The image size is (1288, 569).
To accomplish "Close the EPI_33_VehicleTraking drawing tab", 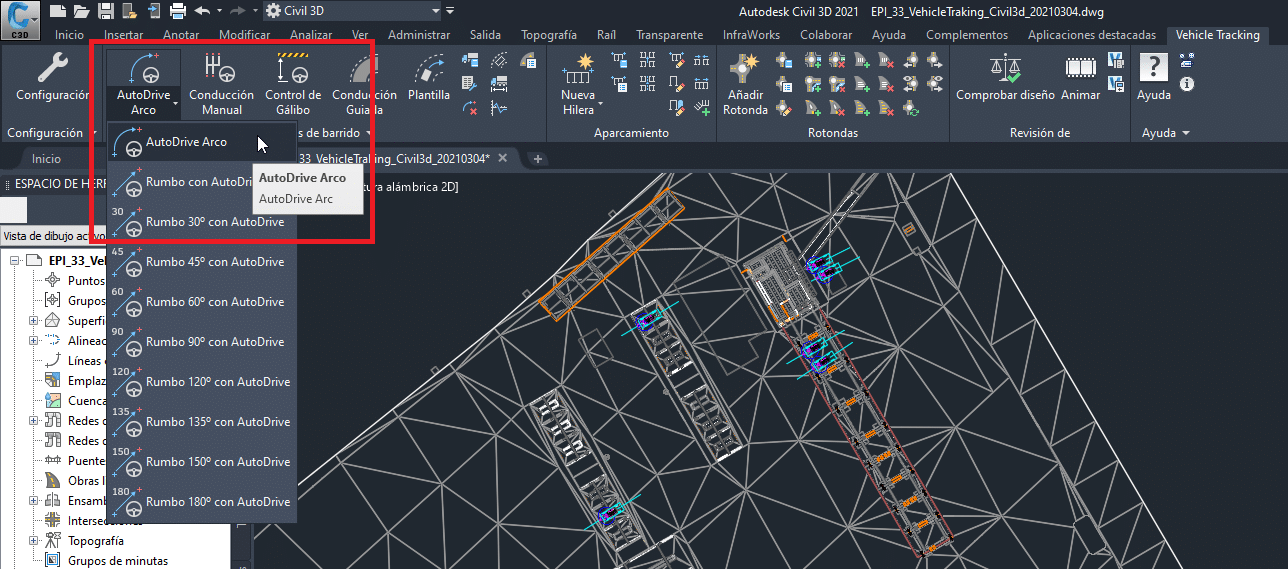I will coord(502,158).
